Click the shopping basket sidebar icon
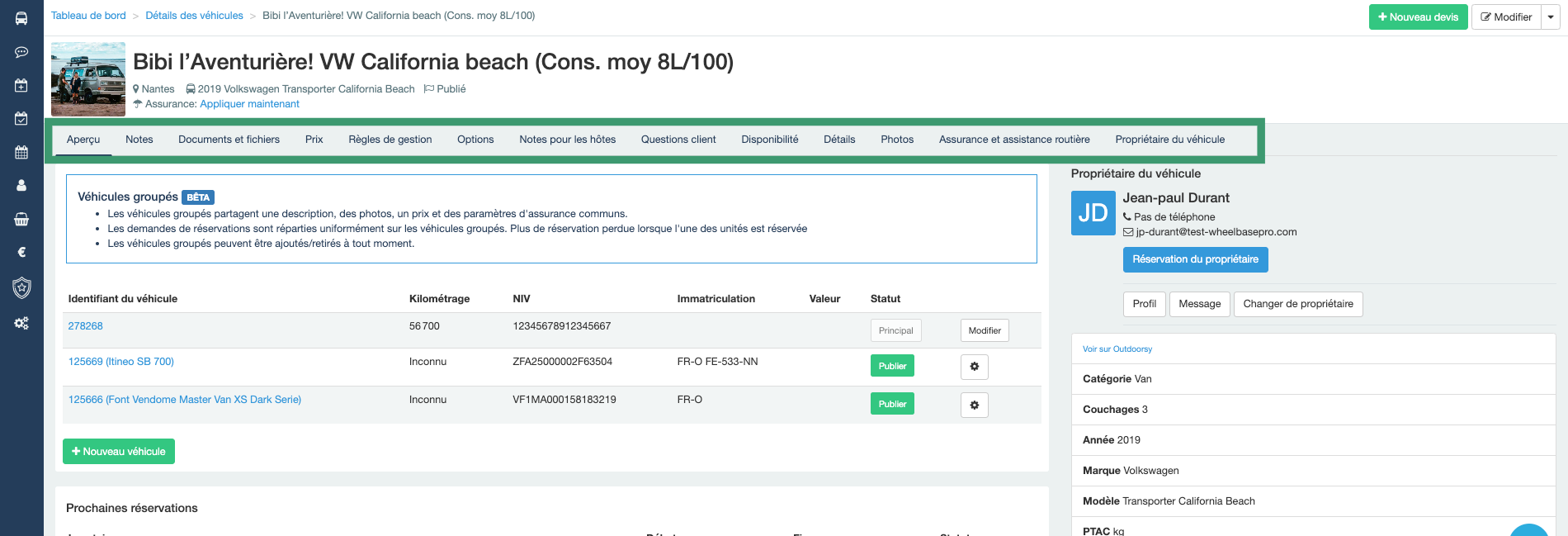Screen dimensions: 1568x536 point(21,219)
